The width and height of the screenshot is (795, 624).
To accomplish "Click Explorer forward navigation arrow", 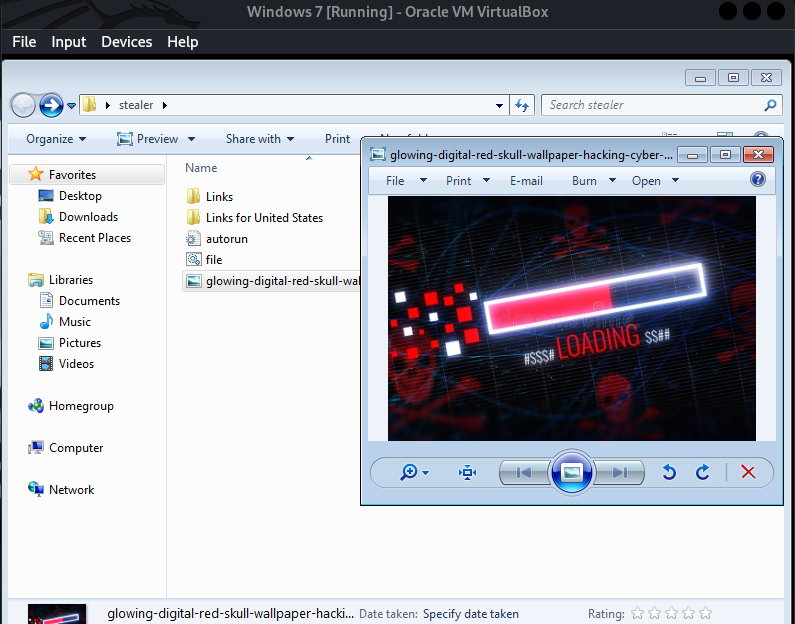I will click(x=51, y=105).
